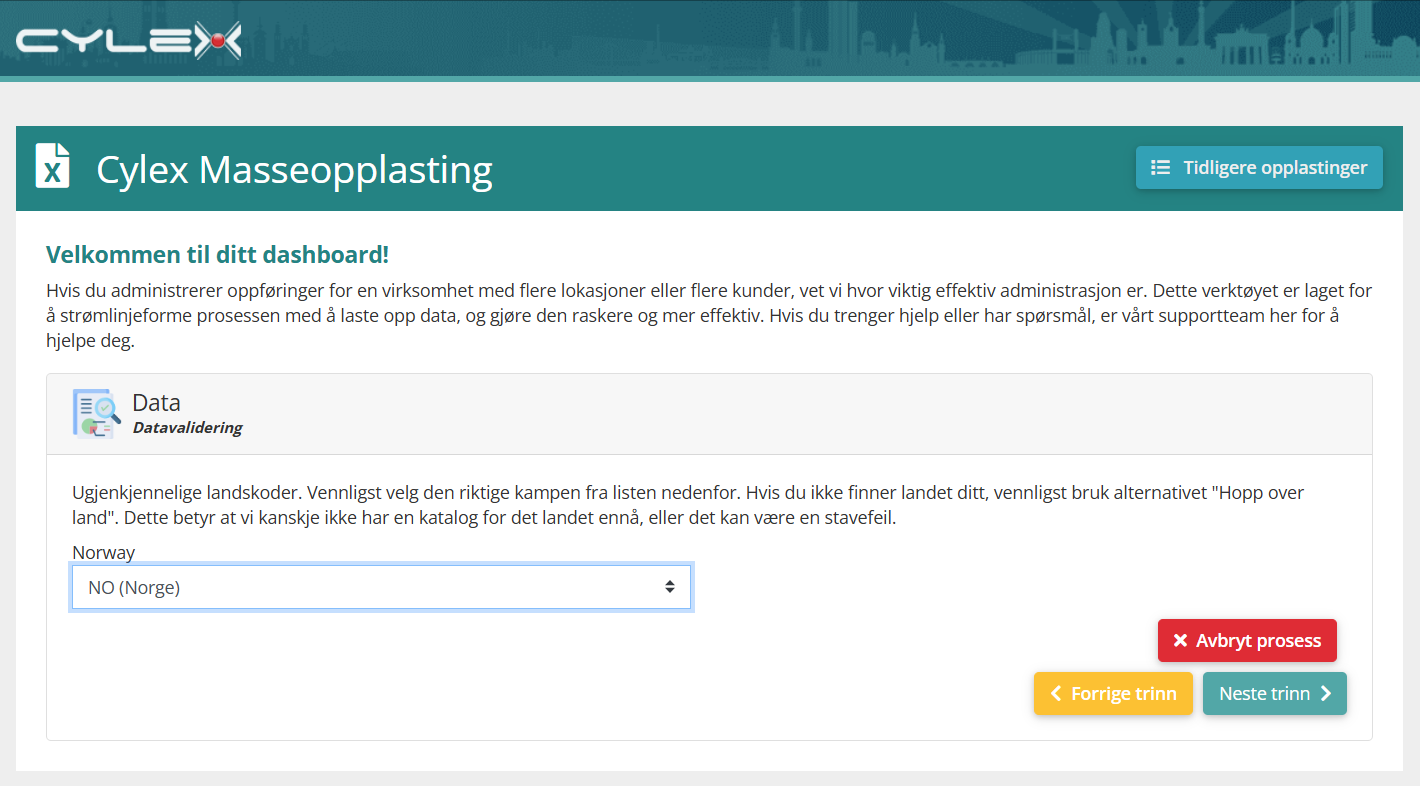The image size is (1420, 786).
Task: Click the Data section heading
Action: (x=156, y=403)
